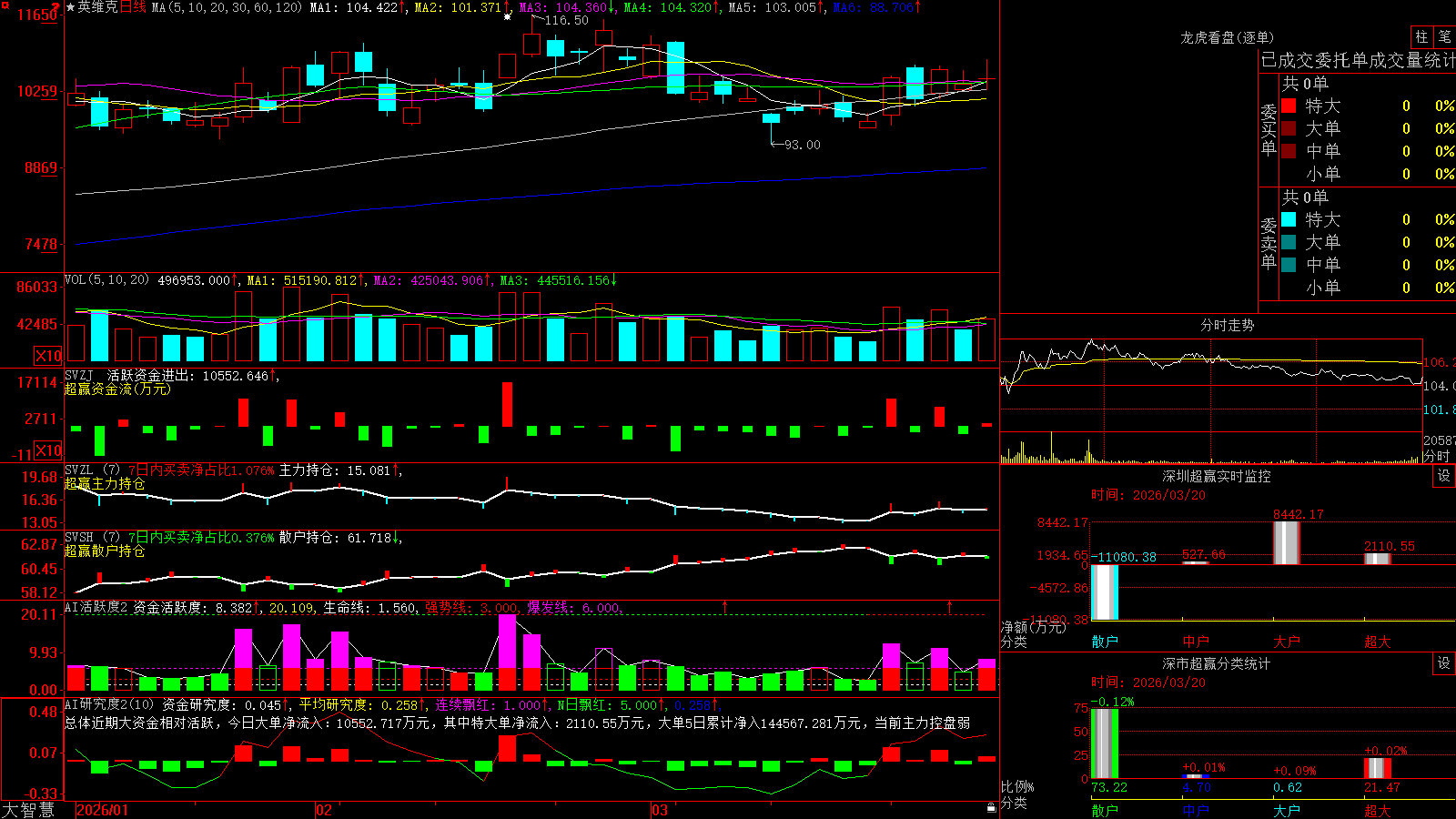Click the red 特大 buy-order swatch
The height and width of the screenshot is (819, 1456).
(x=1289, y=106)
